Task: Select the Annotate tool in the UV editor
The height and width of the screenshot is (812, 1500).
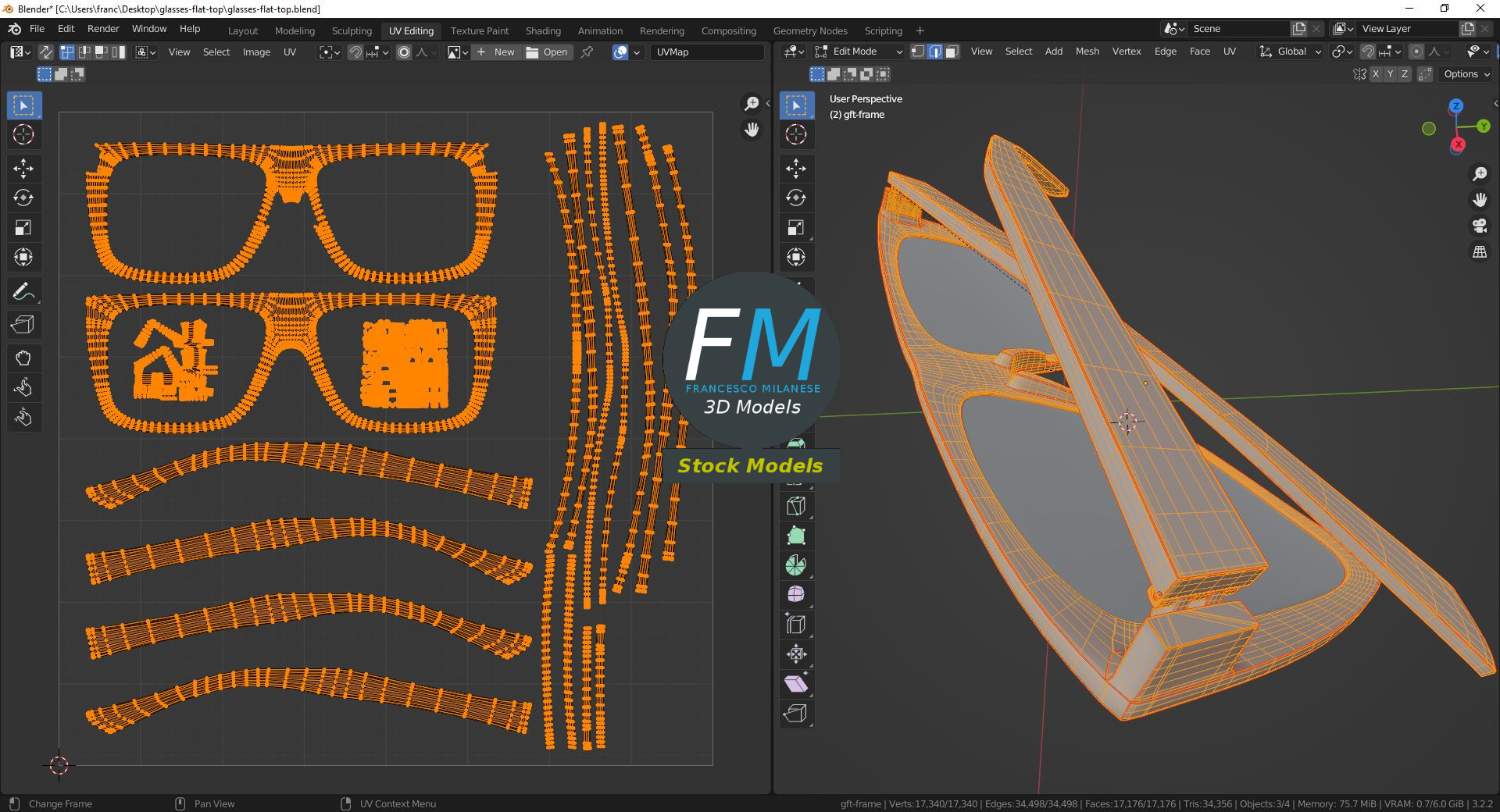Action: (23, 292)
